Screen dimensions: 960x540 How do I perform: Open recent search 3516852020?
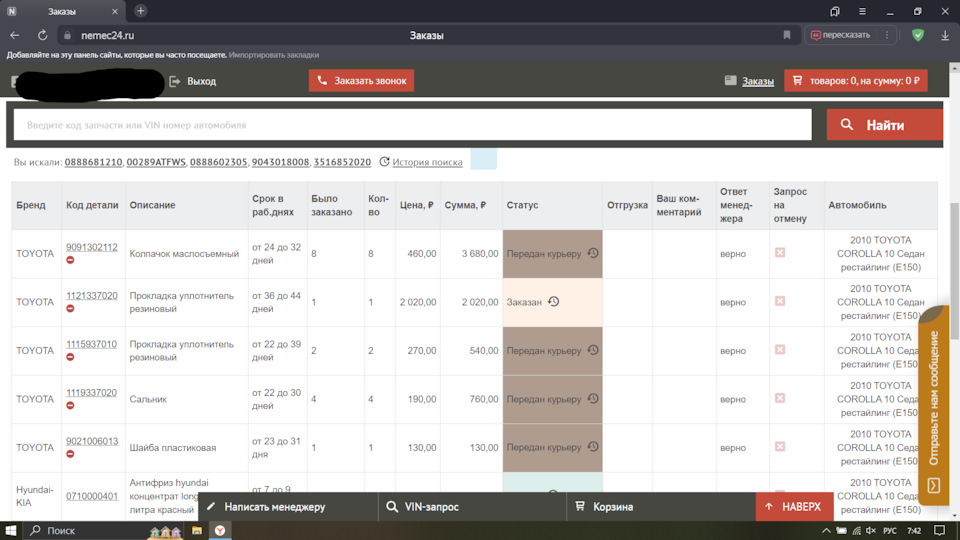click(342, 162)
